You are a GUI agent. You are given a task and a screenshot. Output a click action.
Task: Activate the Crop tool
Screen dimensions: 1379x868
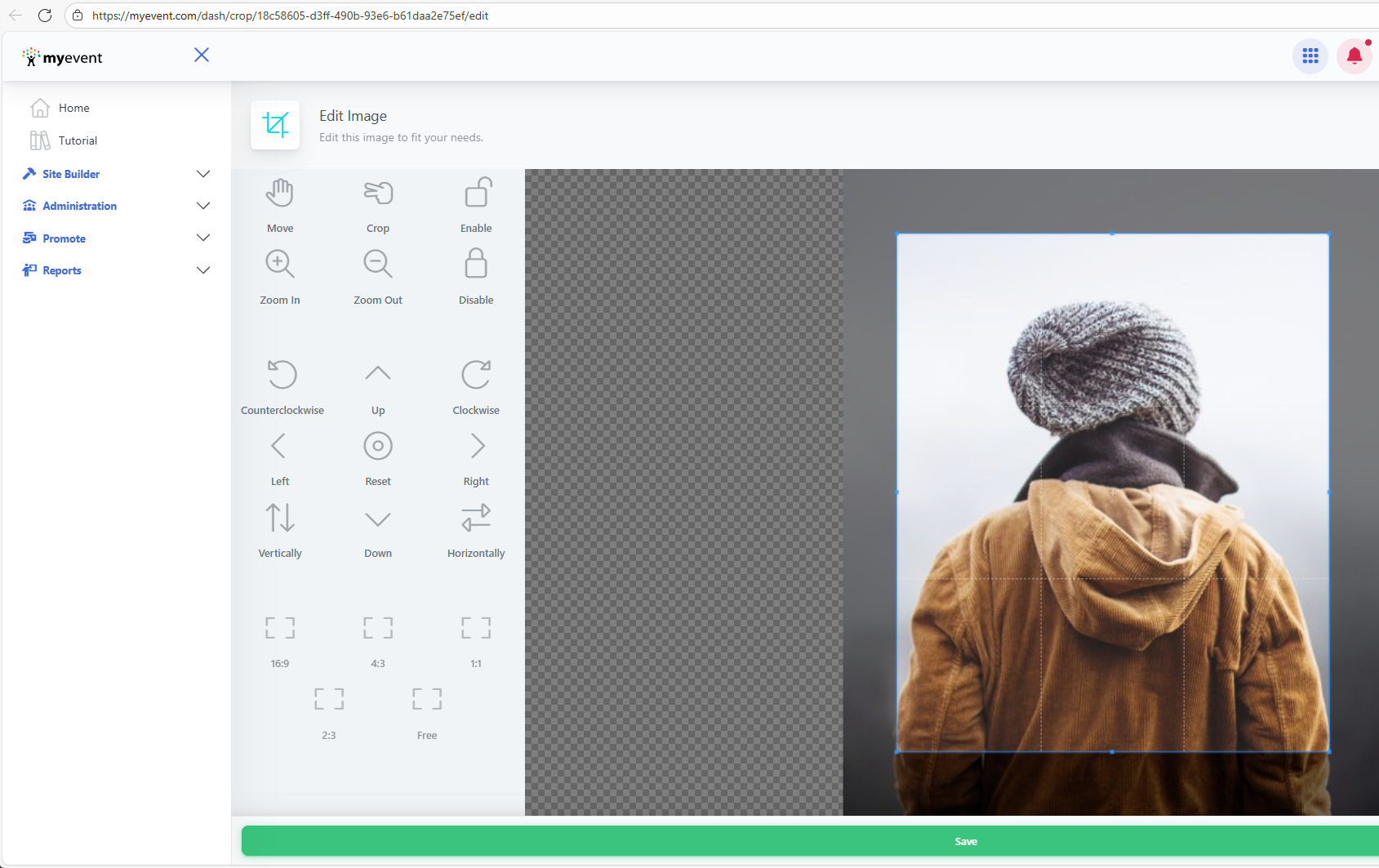pos(377,194)
